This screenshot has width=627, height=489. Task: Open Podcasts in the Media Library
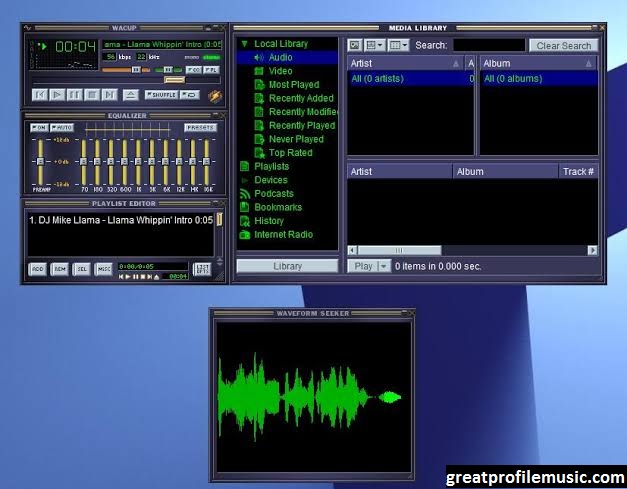[x=274, y=193]
